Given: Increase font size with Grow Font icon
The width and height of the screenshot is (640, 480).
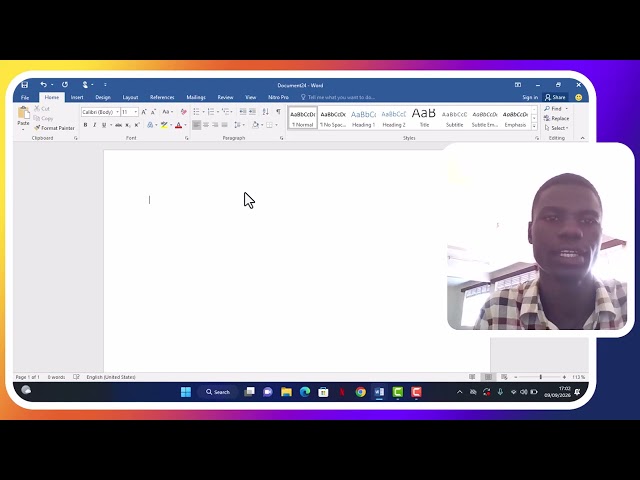Looking at the screenshot, I should tap(144, 112).
